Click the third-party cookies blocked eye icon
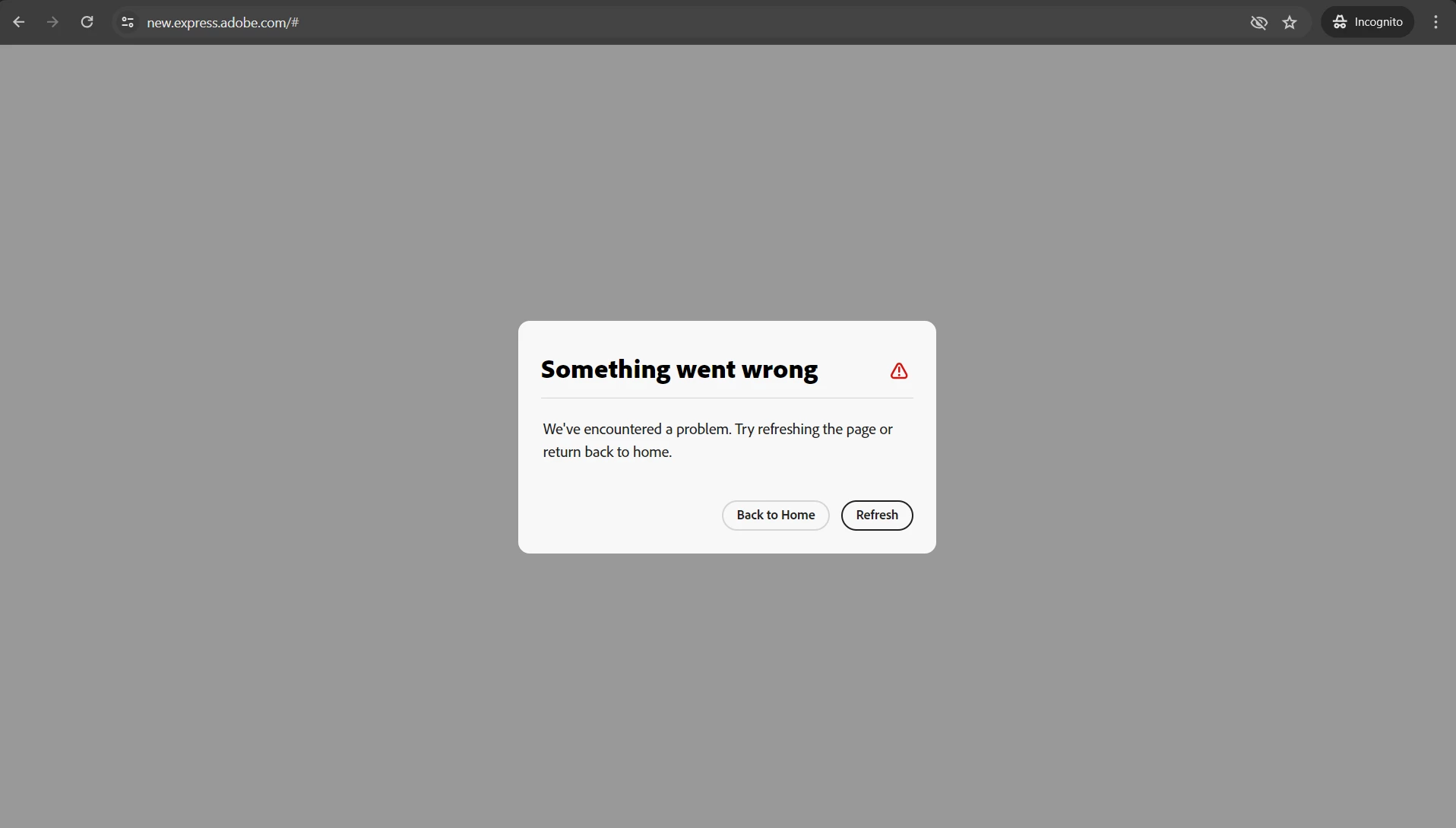 click(x=1259, y=22)
